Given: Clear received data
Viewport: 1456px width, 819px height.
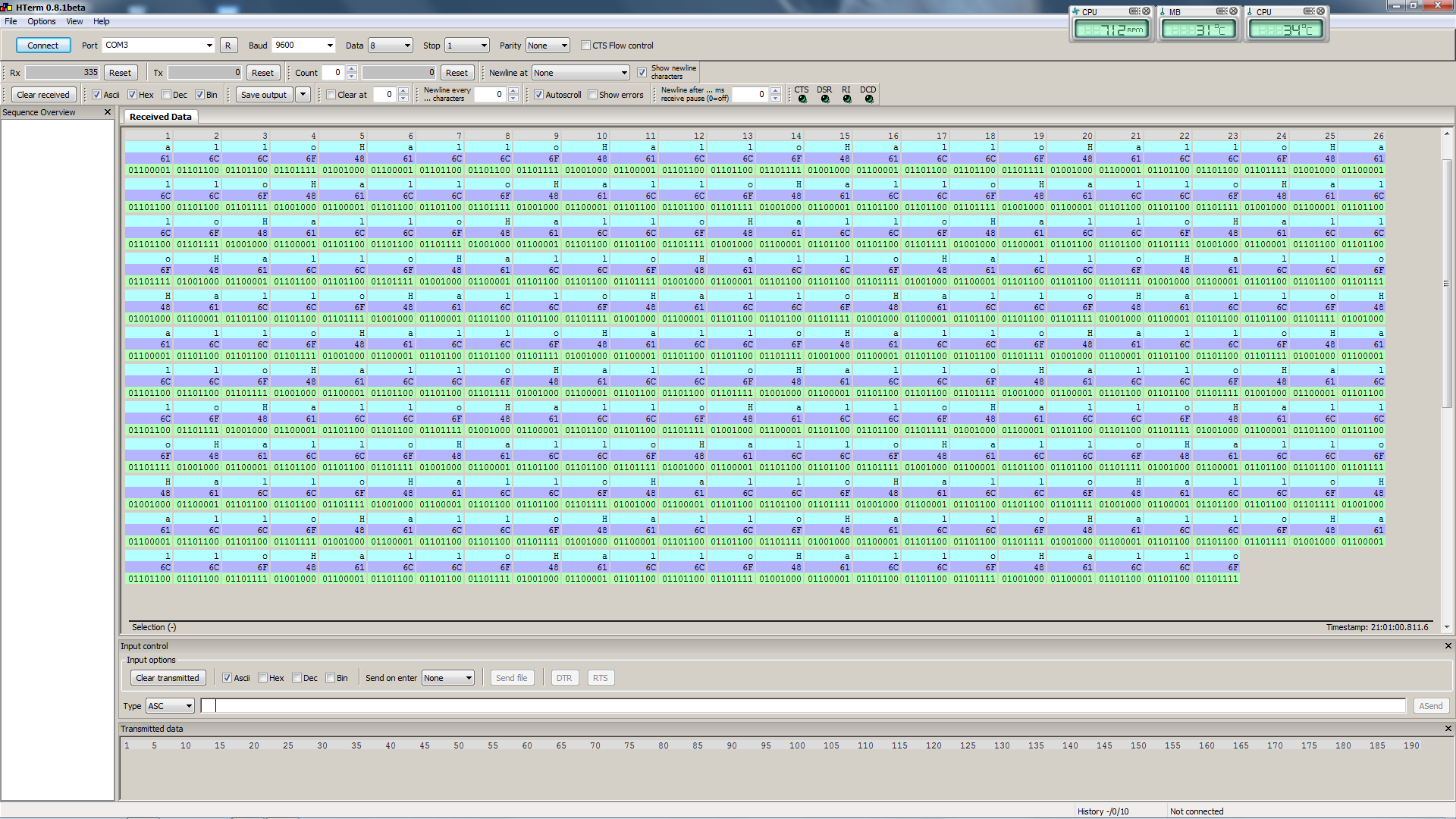Looking at the screenshot, I should (x=43, y=95).
